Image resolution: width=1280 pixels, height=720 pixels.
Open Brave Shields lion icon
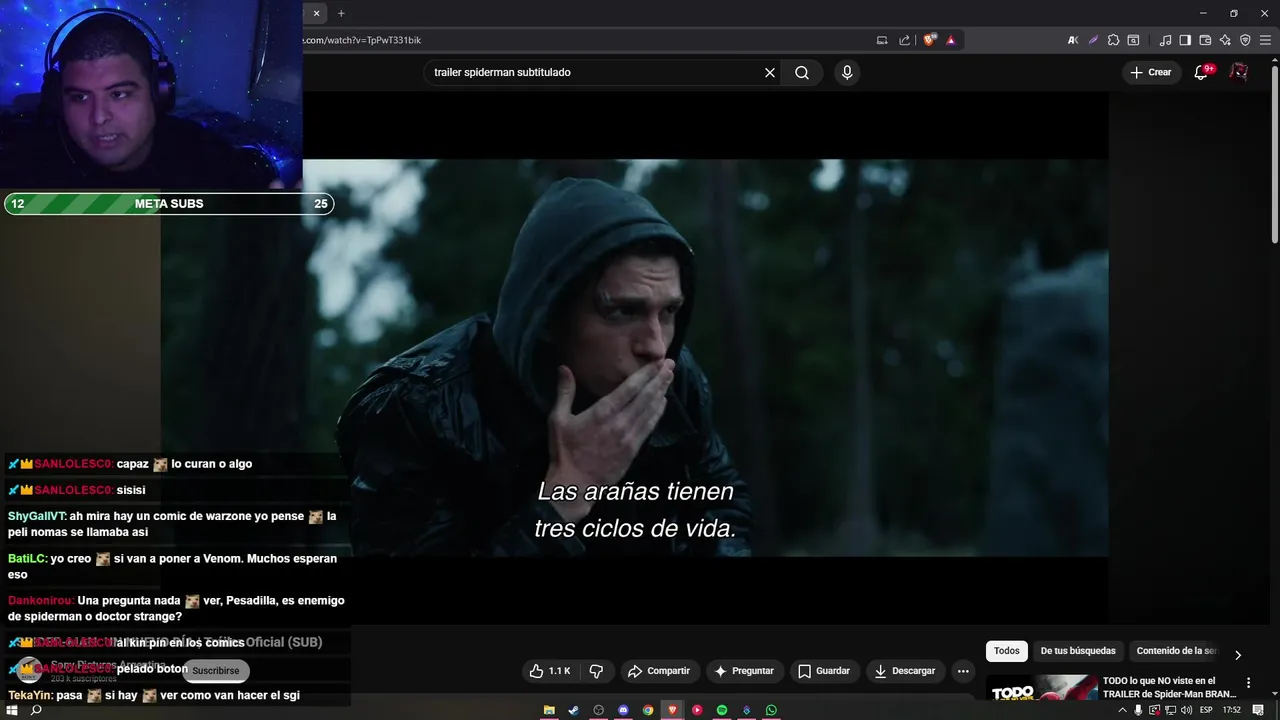[x=929, y=40]
